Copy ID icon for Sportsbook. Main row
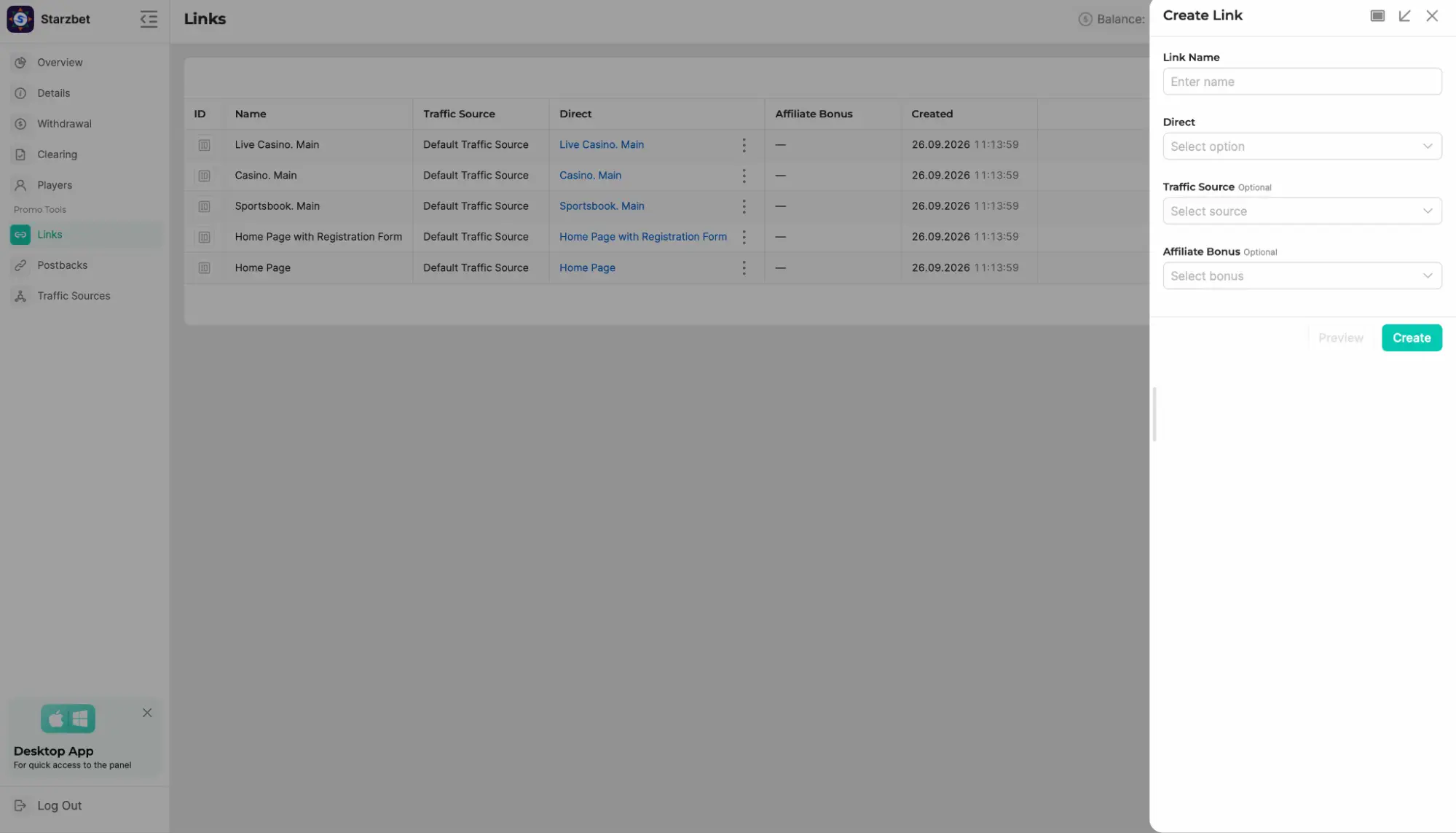The height and width of the screenshot is (833, 1456). [204, 206]
